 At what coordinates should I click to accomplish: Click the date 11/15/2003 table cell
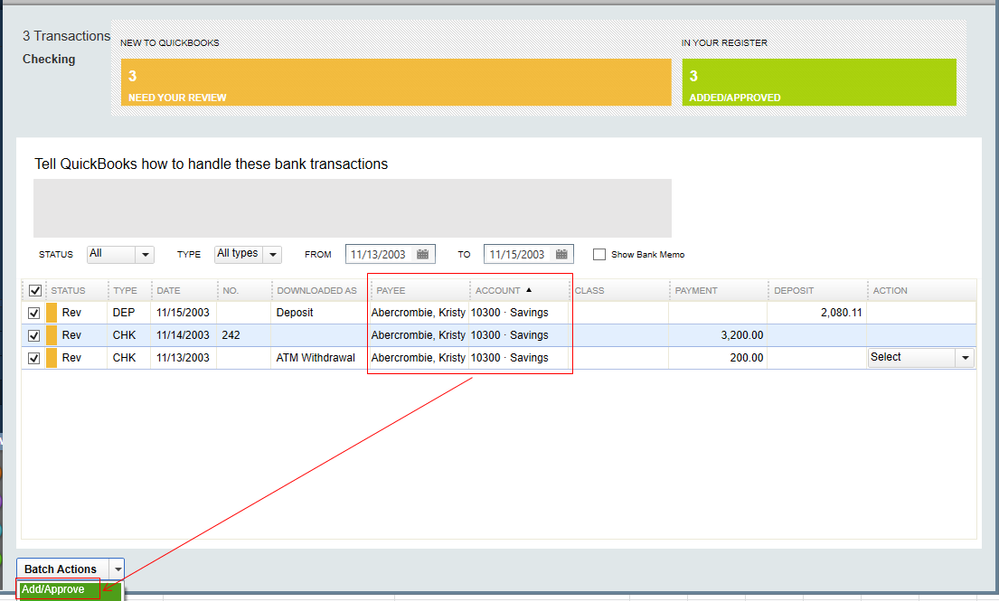(183, 313)
